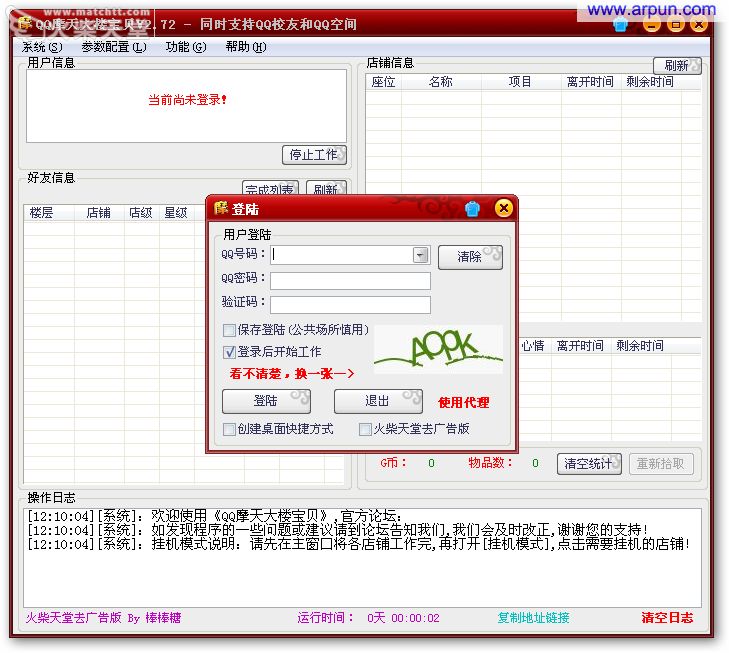This screenshot has height=653, width=729.
Task: Click the app icon in login dialog title
Action: [221, 208]
